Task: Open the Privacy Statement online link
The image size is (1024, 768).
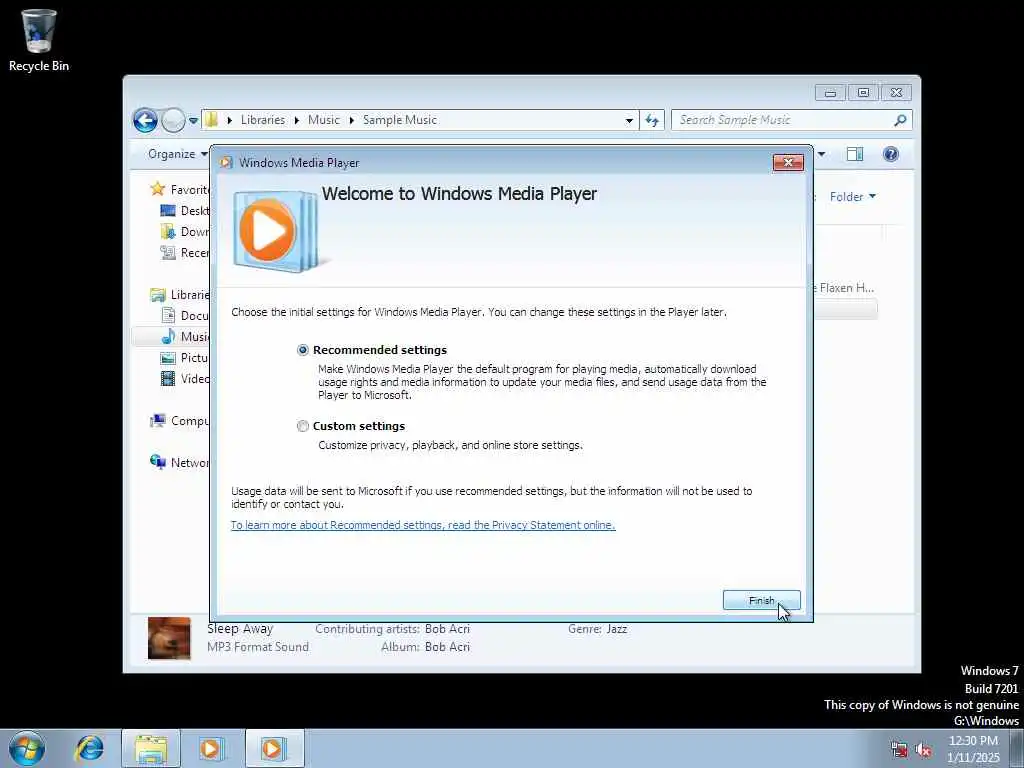Action: (423, 525)
